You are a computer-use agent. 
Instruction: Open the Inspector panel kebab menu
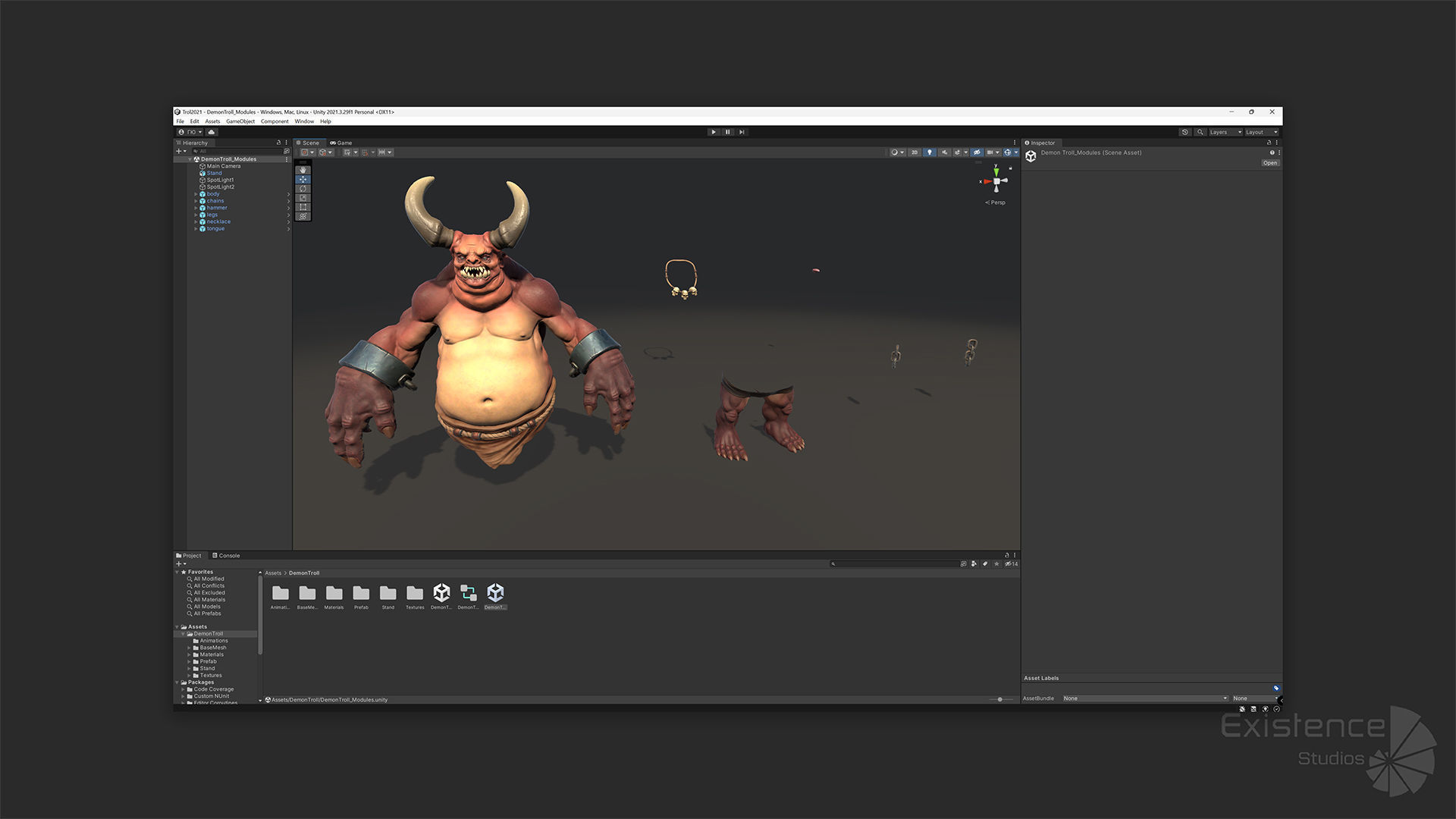[1277, 143]
